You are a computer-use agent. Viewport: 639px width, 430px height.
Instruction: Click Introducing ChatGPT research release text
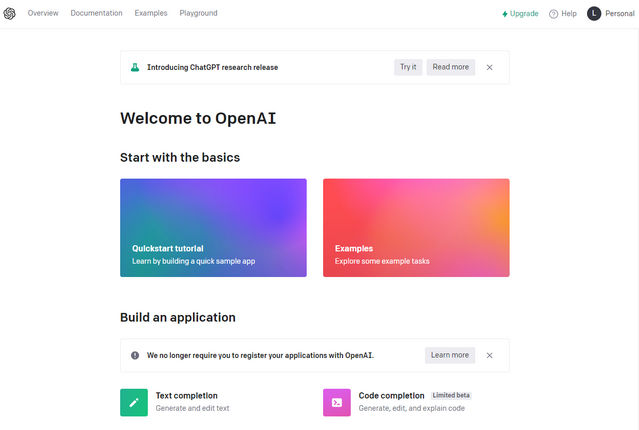pyautogui.click(x=213, y=67)
